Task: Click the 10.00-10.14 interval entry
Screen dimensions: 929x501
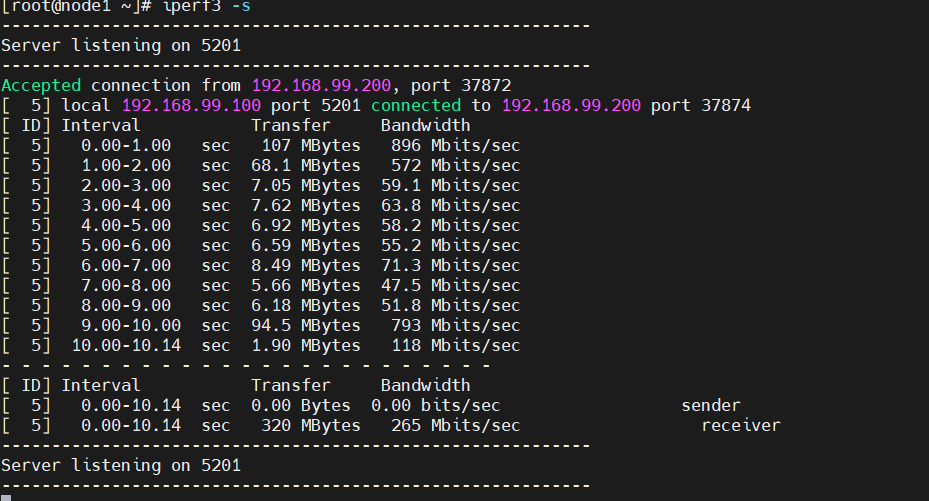Action: coord(126,346)
